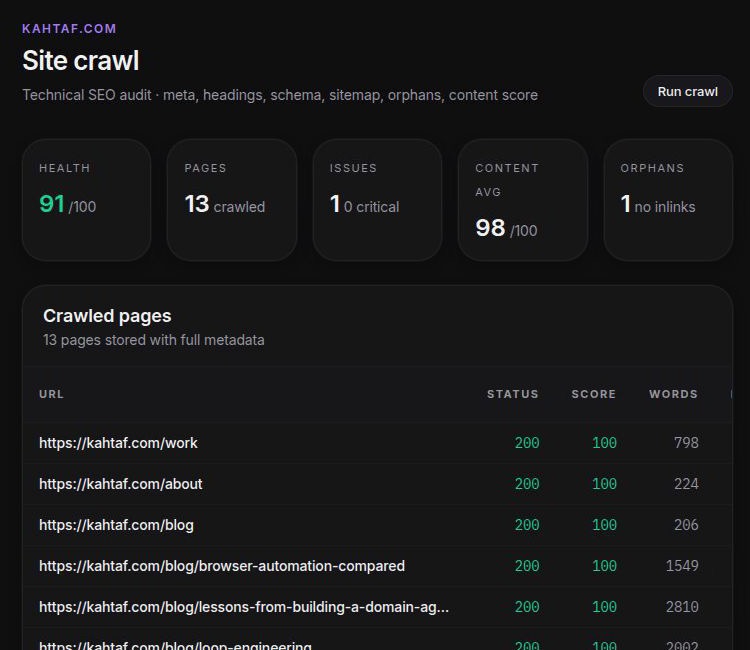Click the Technical SEO audit subtitle
Viewport: 750px width, 650px height.
click(x=280, y=95)
